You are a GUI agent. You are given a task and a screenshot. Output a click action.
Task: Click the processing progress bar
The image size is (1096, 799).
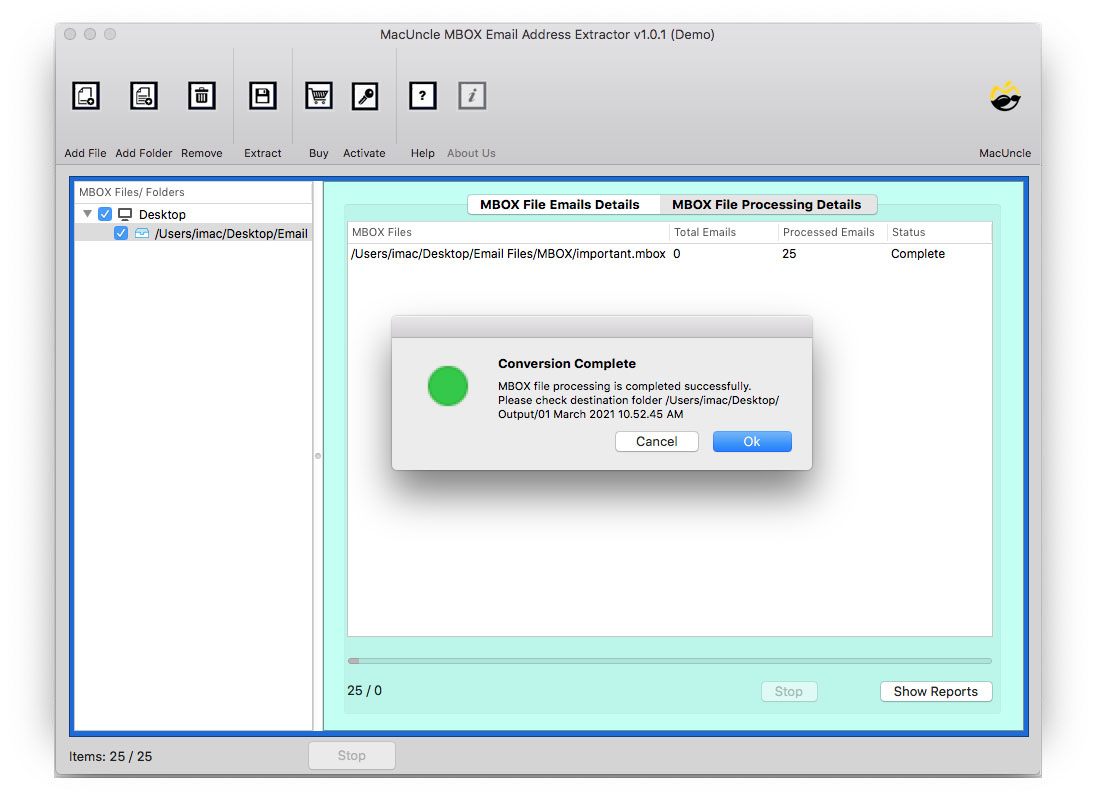[x=669, y=661]
